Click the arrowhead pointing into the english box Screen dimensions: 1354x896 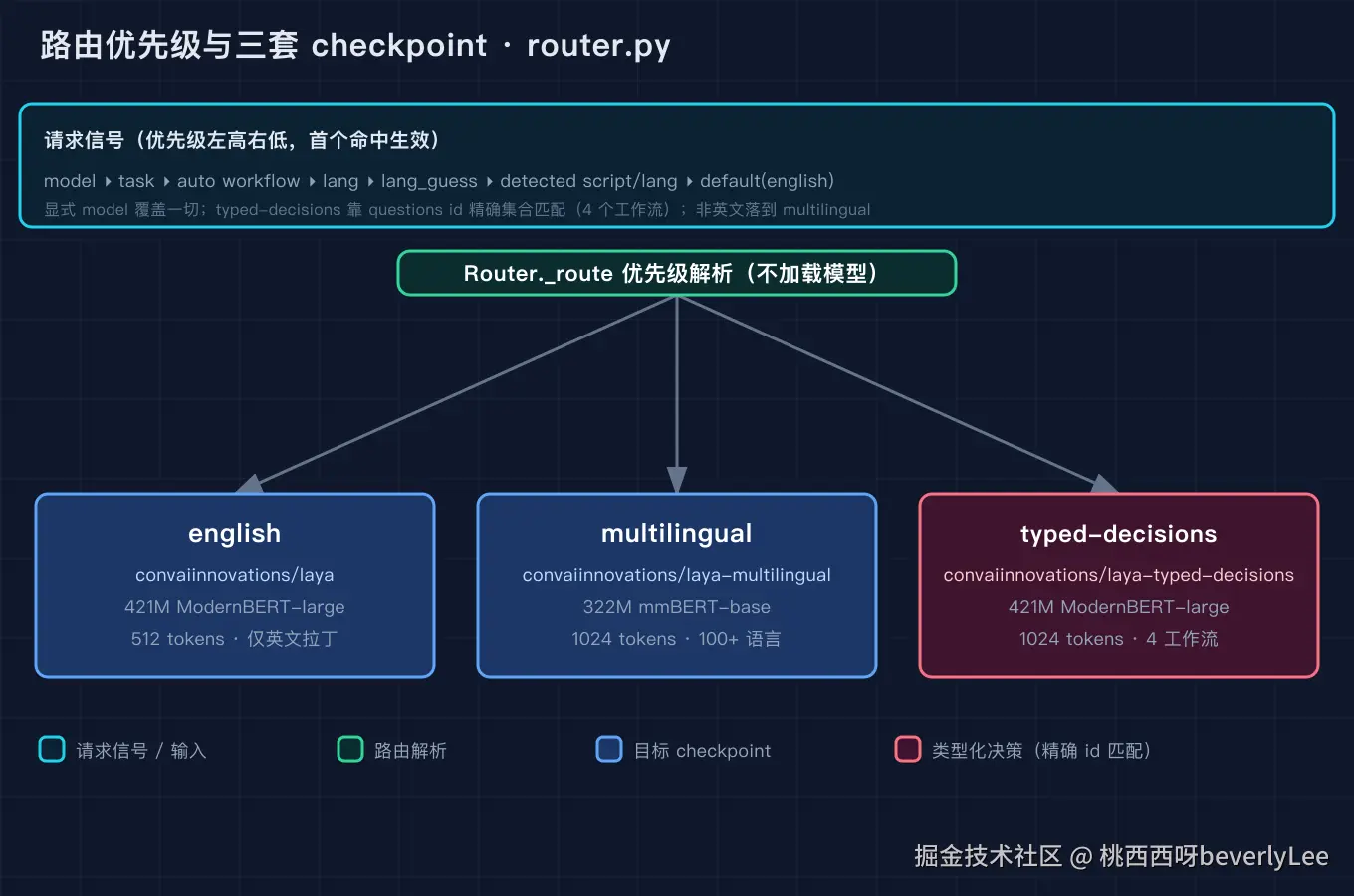click(x=250, y=484)
